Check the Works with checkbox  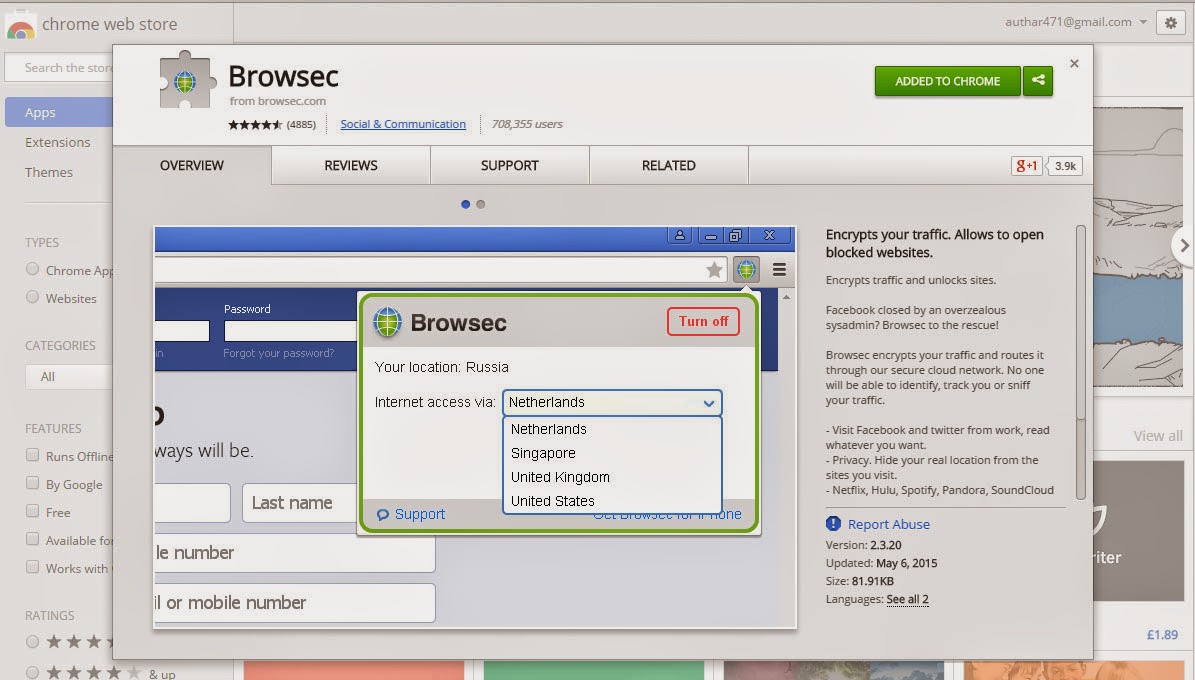pos(32,567)
